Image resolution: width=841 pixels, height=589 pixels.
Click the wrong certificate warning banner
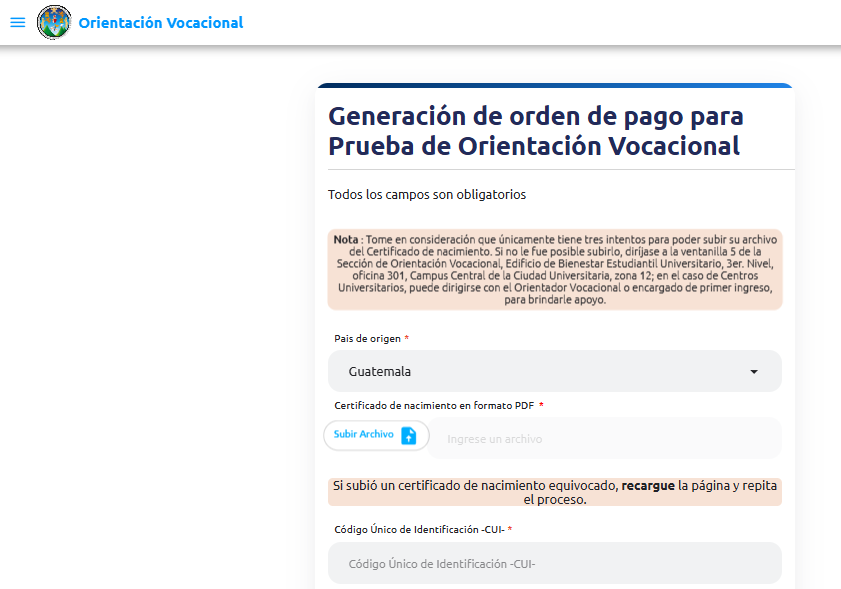(x=554, y=492)
